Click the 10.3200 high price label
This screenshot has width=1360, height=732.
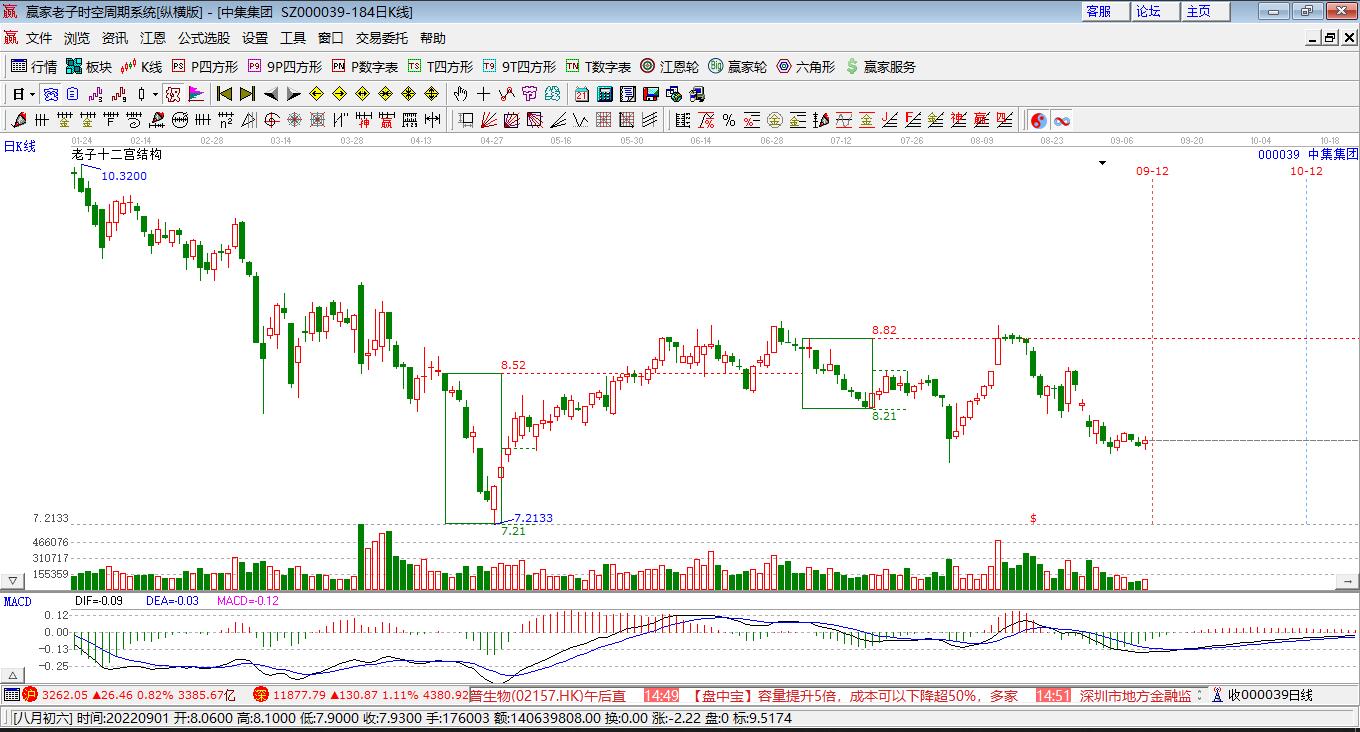click(x=125, y=176)
